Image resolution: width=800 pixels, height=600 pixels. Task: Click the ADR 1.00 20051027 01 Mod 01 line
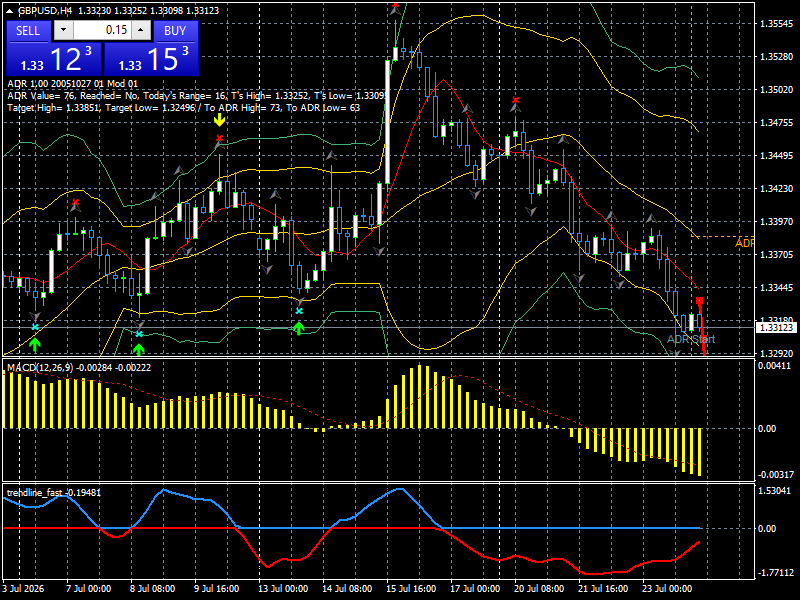coord(72,83)
